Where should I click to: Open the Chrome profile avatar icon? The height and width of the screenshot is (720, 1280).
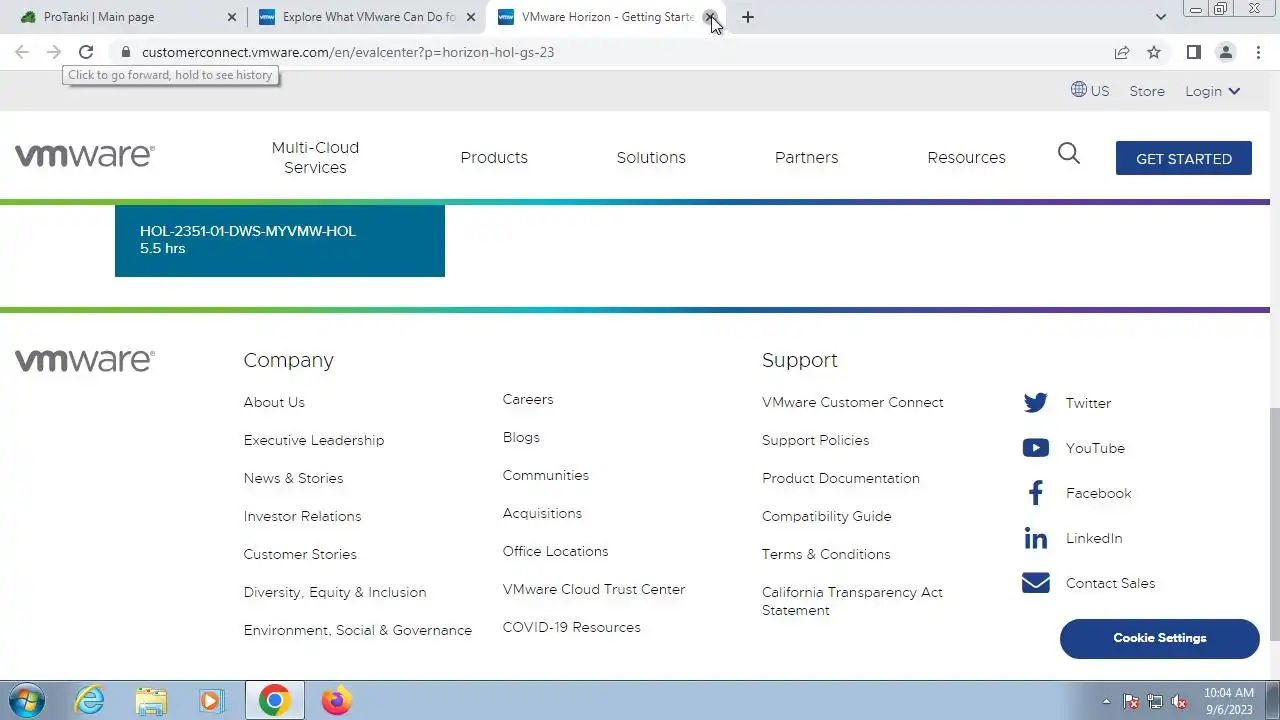1225,52
